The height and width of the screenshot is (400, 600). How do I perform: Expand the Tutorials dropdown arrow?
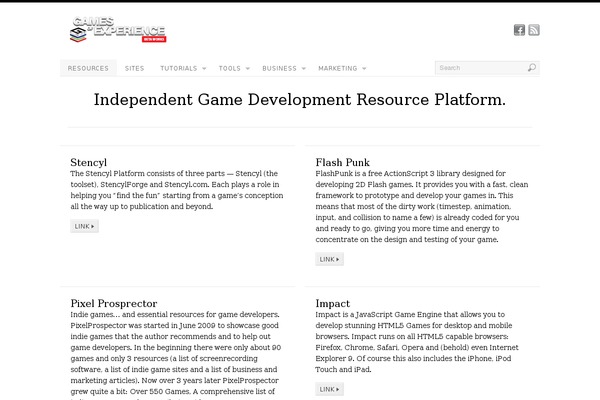click(x=204, y=69)
